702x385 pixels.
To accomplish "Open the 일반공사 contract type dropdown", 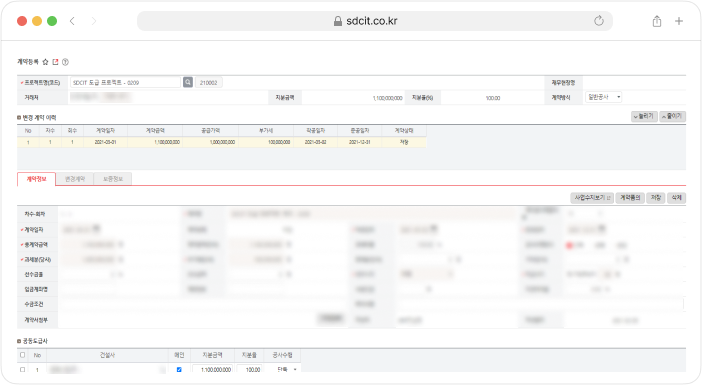I will 604,97.
